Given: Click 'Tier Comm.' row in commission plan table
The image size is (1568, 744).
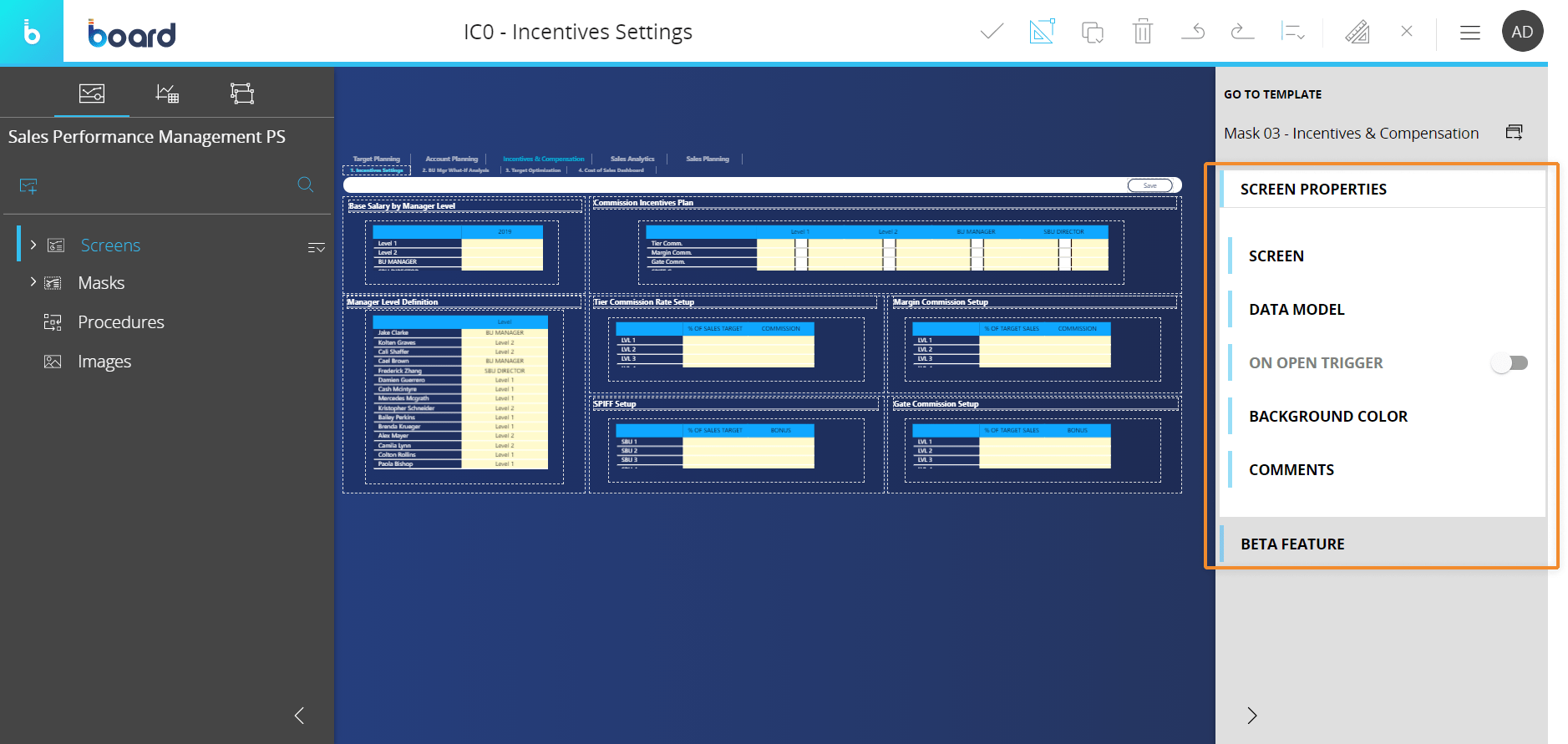Looking at the screenshot, I should coord(877,243).
